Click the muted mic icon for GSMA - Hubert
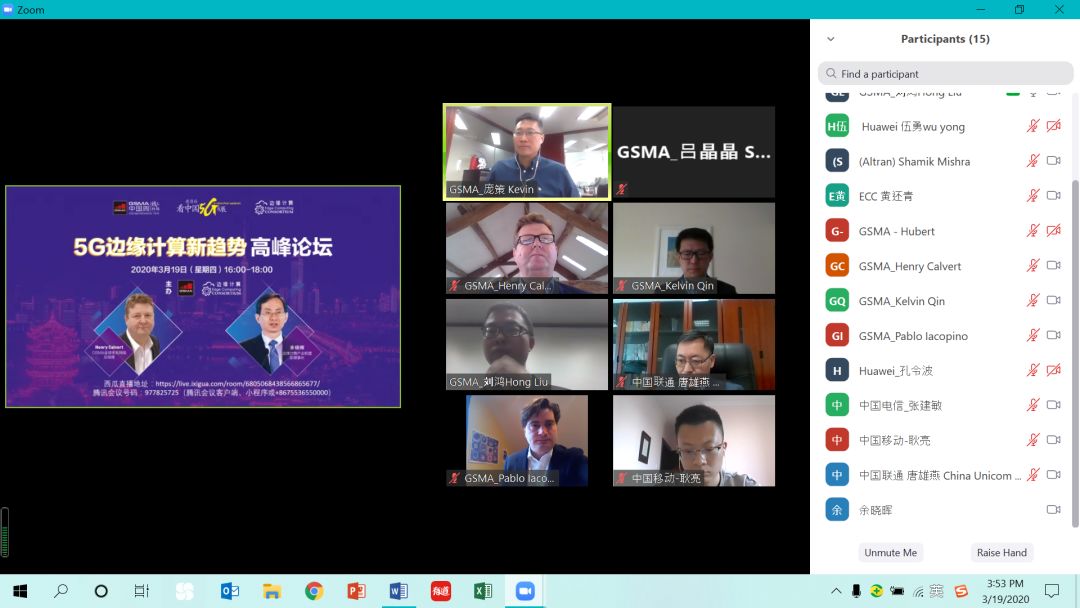 coord(1032,231)
